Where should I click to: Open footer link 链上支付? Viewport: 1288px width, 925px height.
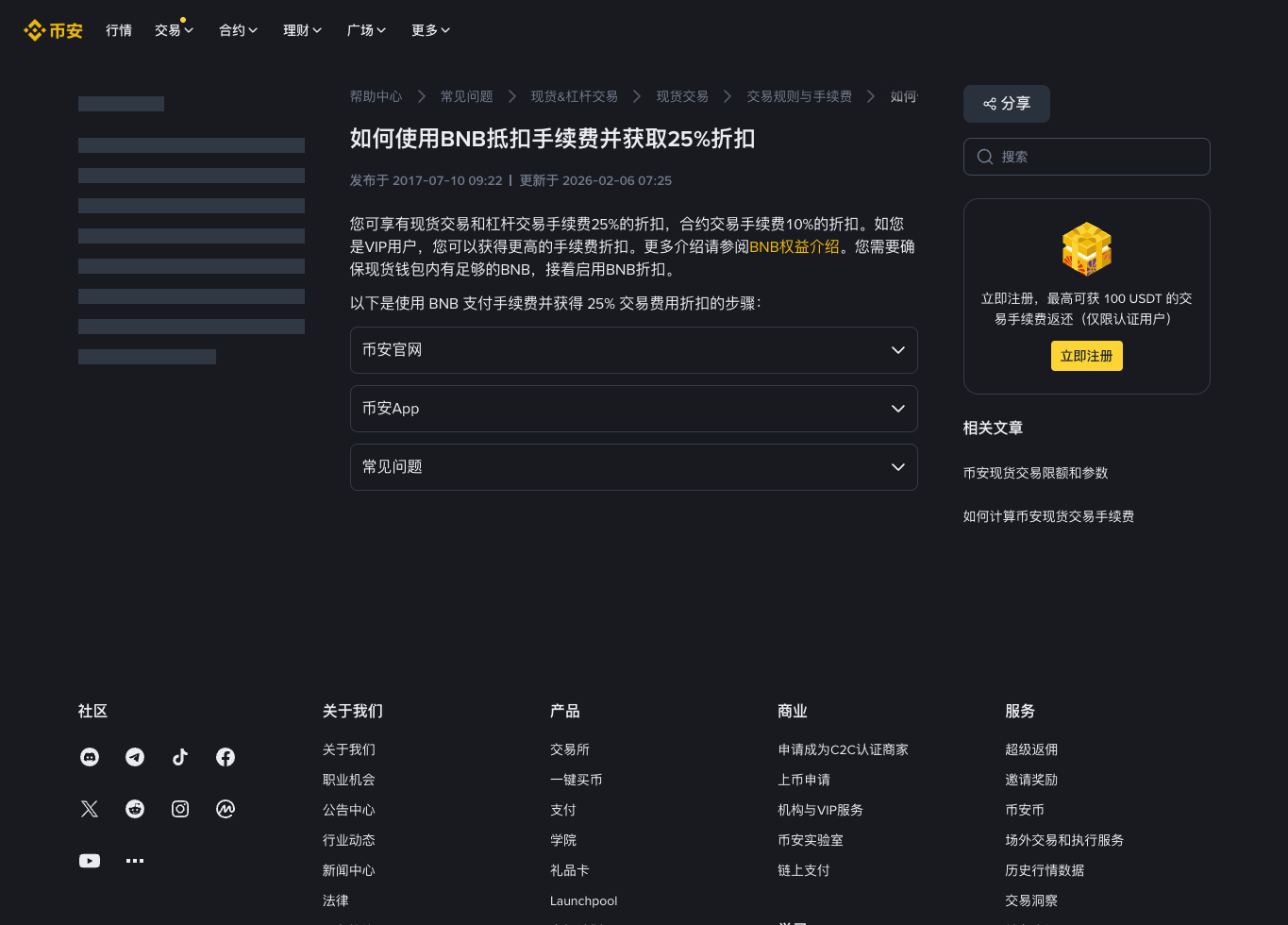804,870
